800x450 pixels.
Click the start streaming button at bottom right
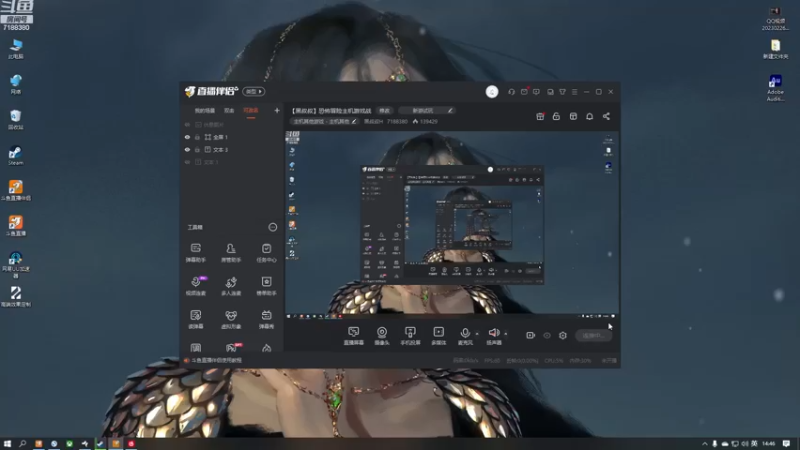593,335
